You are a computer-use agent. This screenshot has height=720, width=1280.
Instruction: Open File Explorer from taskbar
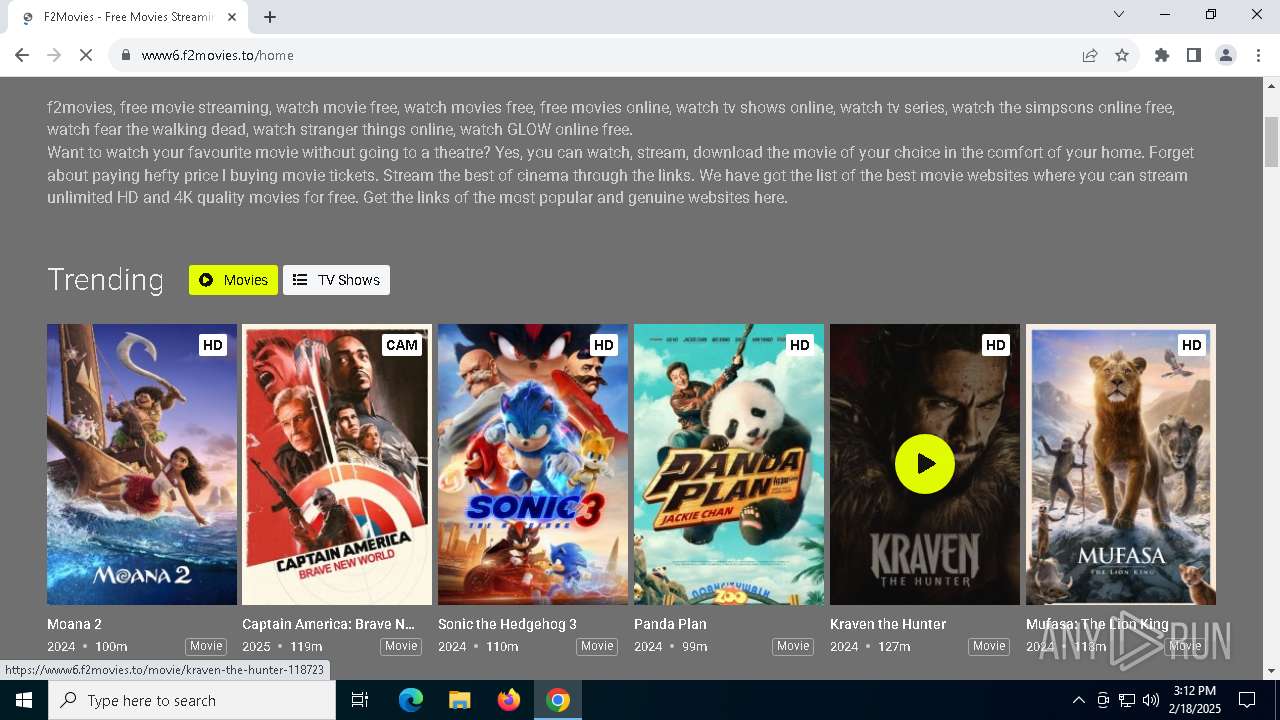[460, 700]
